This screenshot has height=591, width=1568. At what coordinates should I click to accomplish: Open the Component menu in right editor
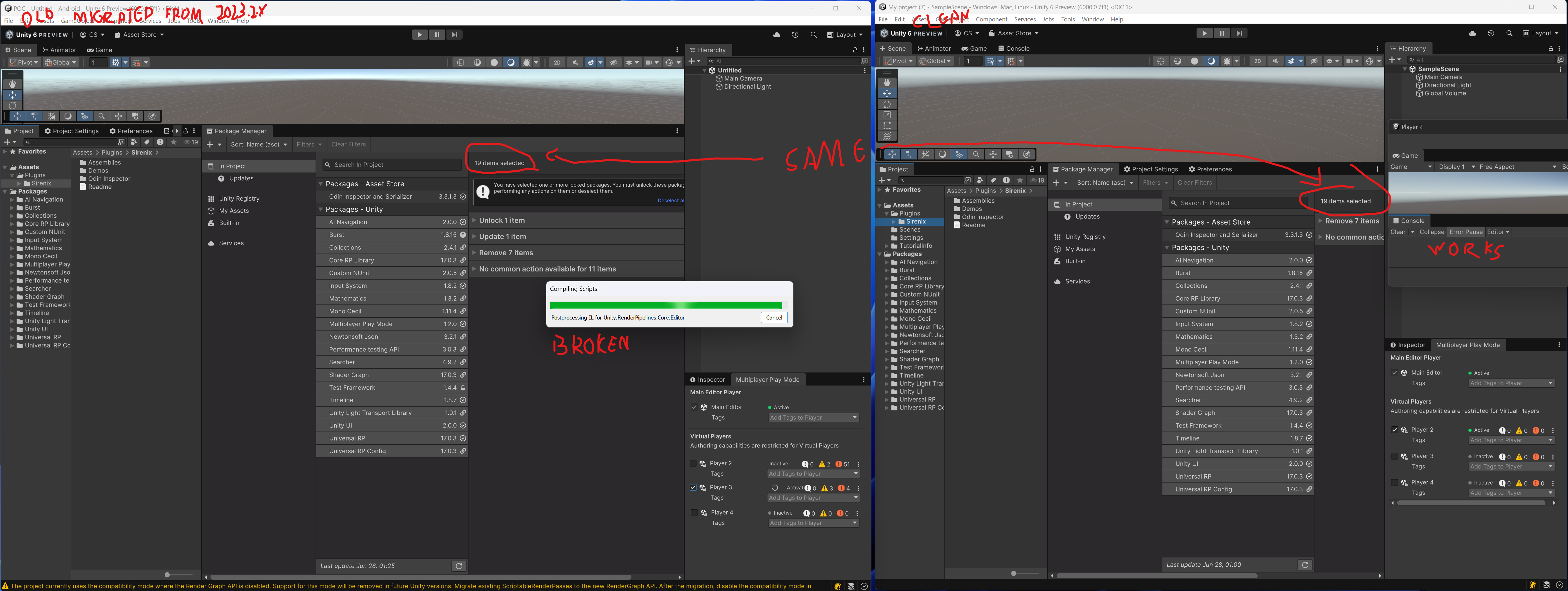(991, 19)
